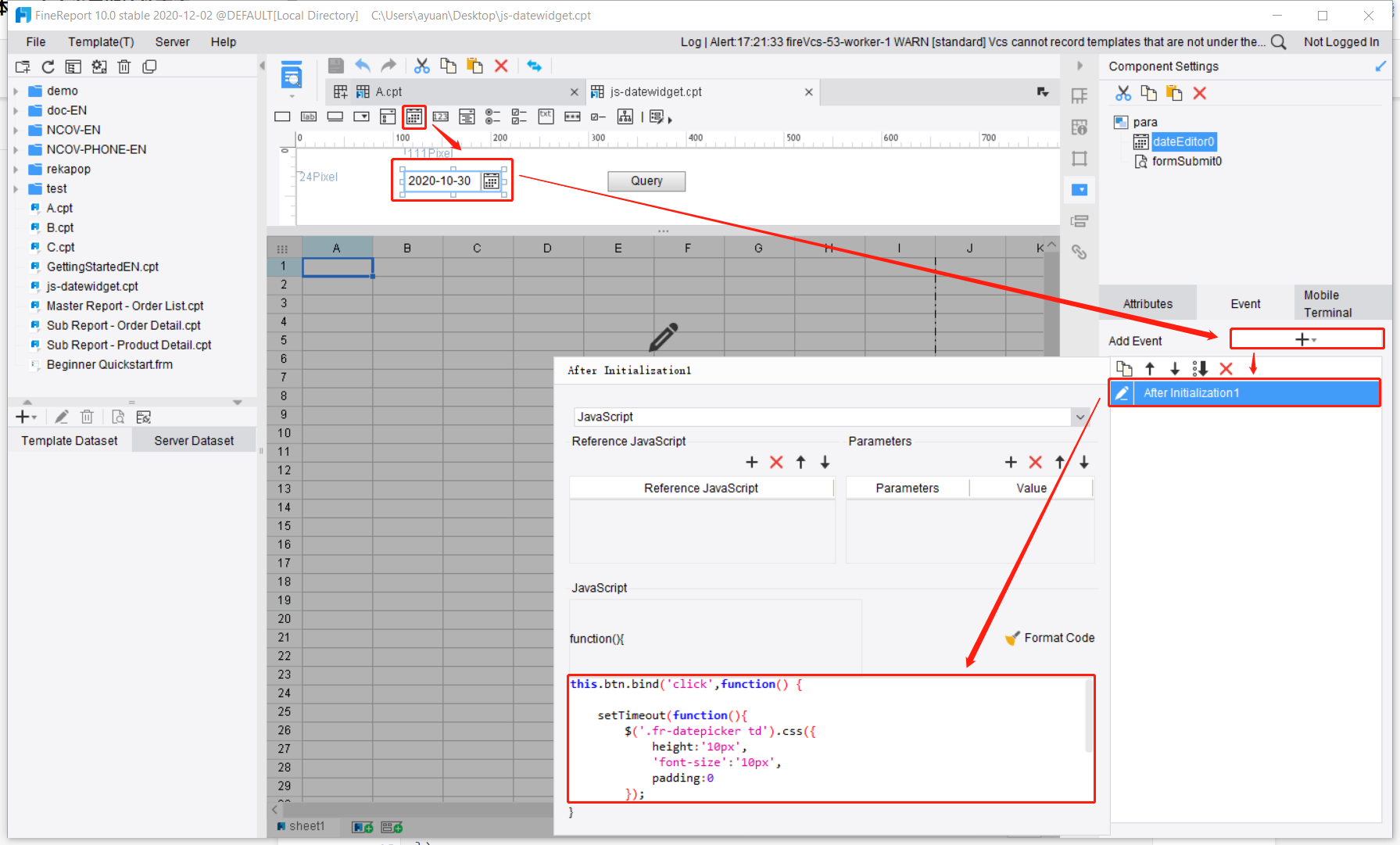
Task: Click the Save template icon
Action: 335,66
